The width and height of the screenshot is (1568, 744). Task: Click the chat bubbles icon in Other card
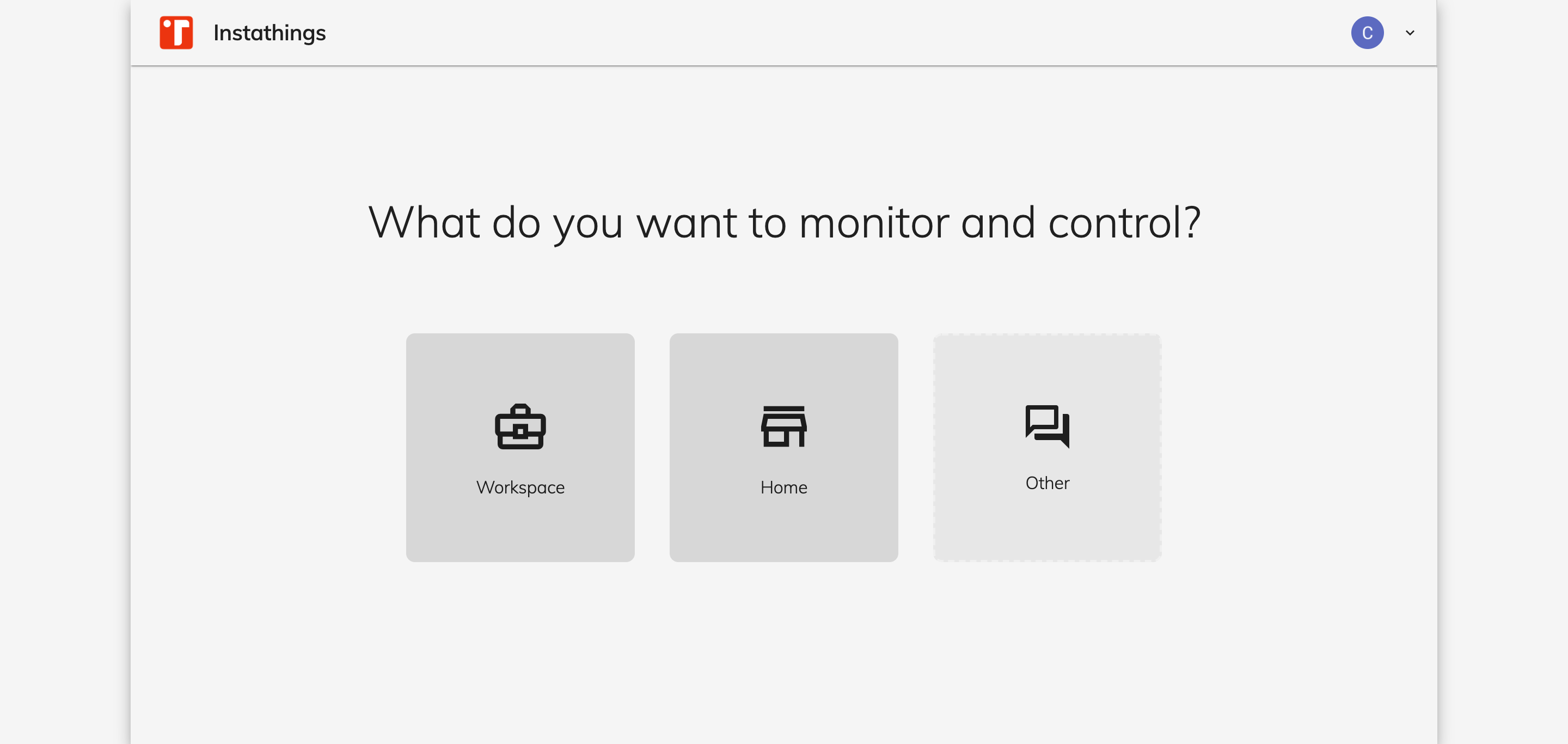(1048, 426)
